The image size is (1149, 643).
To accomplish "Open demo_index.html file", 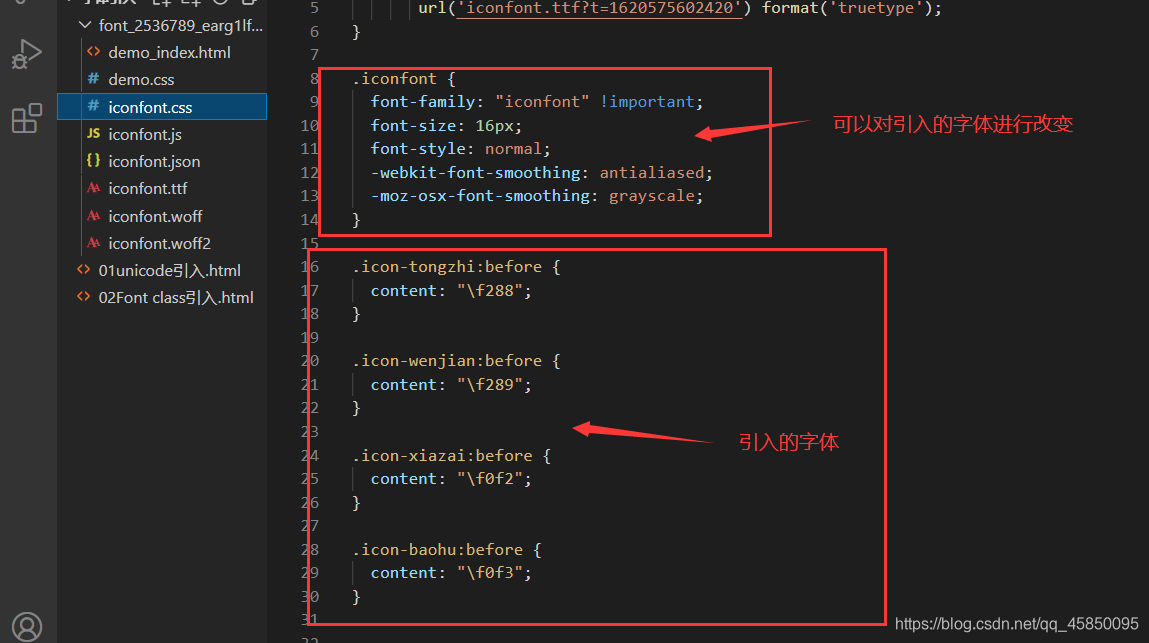I will pos(169,53).
